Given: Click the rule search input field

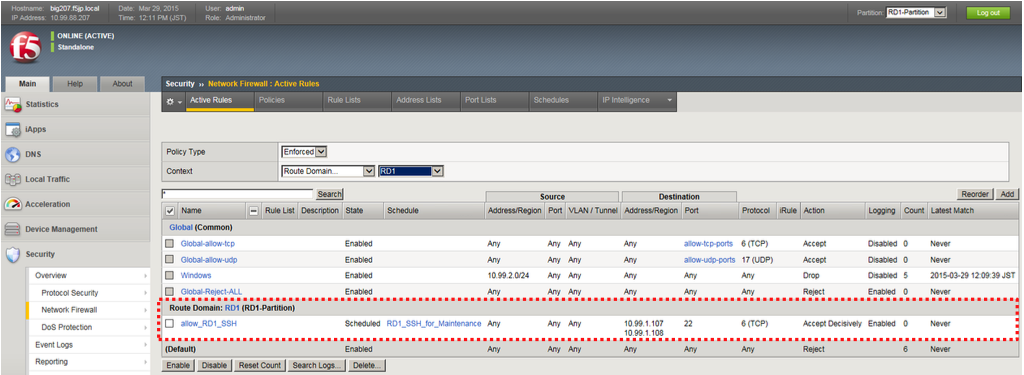Looking at the screenshot, I should coord(238,194).
